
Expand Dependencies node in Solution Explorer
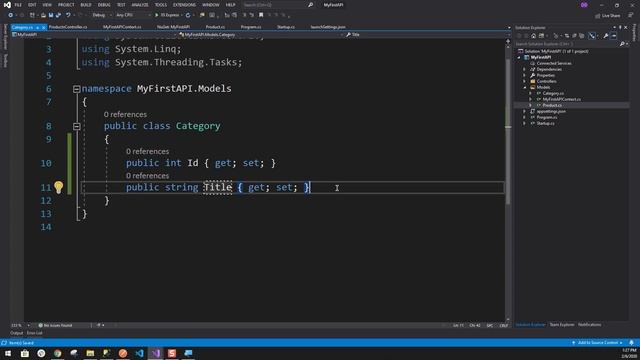[524, 69]
